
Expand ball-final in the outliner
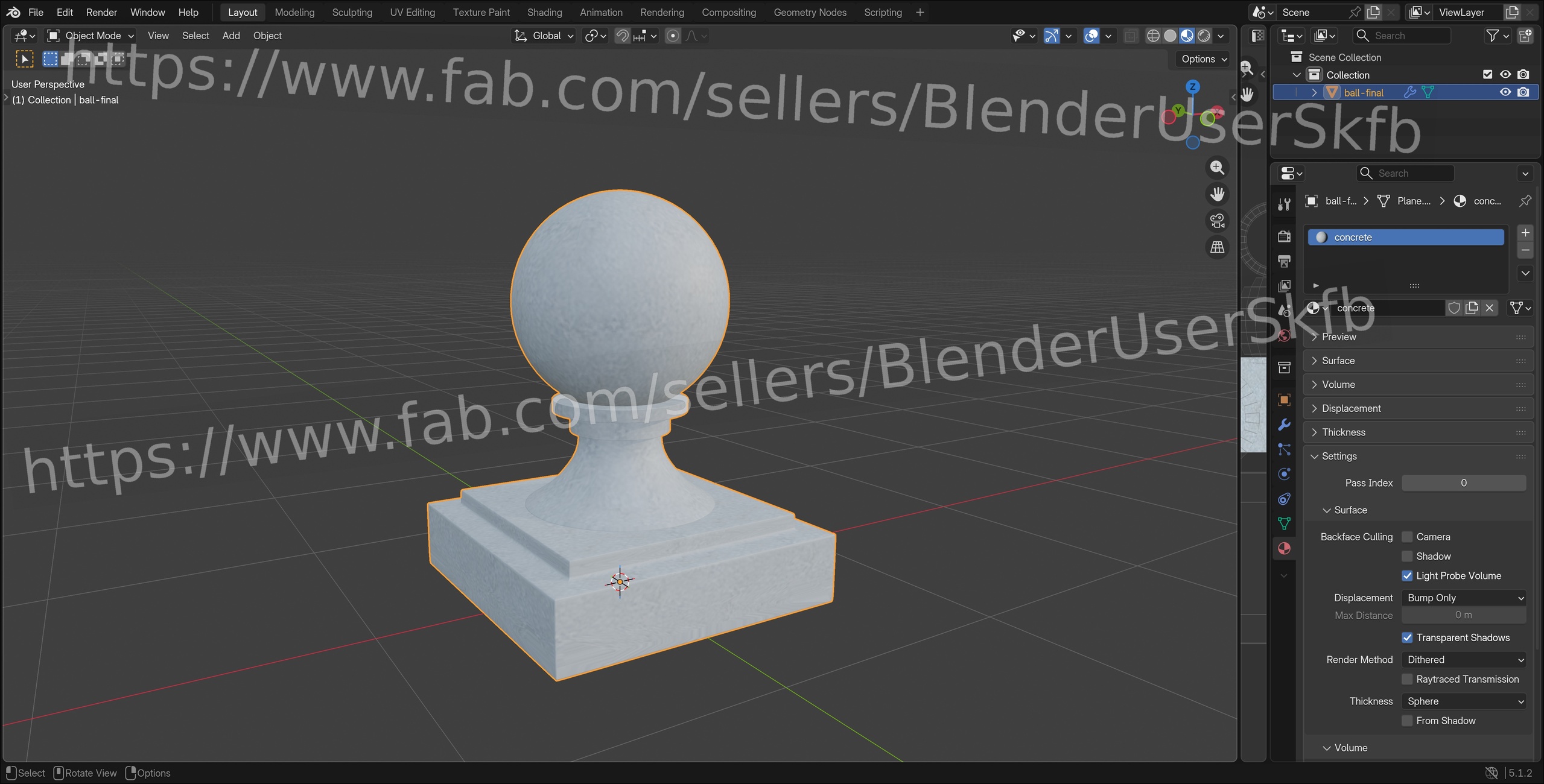pyautogui.click(x=1314, y=92)
